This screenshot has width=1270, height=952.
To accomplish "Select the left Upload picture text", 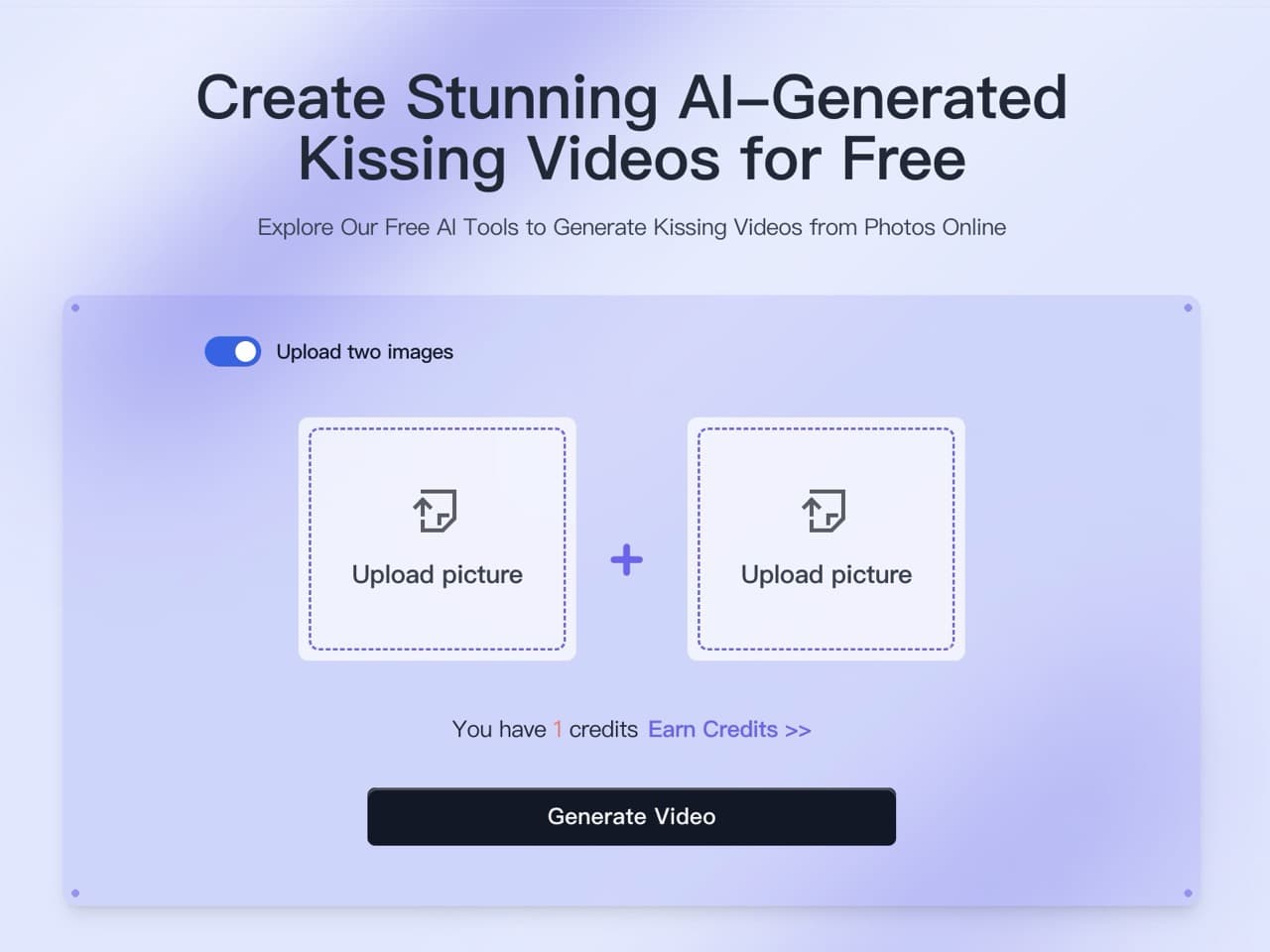I will point(438,575).
